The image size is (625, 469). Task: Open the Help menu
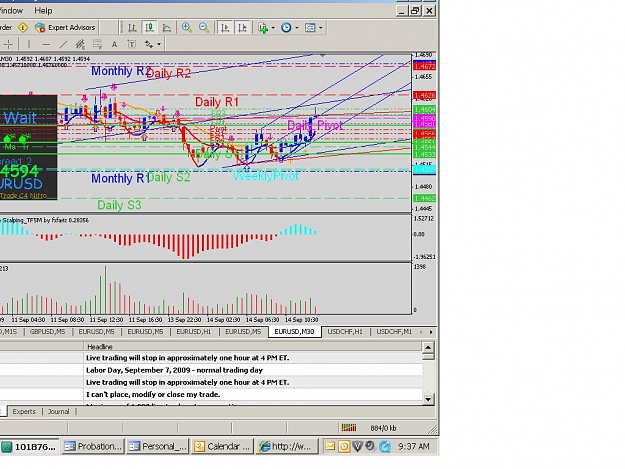(43, 10)
